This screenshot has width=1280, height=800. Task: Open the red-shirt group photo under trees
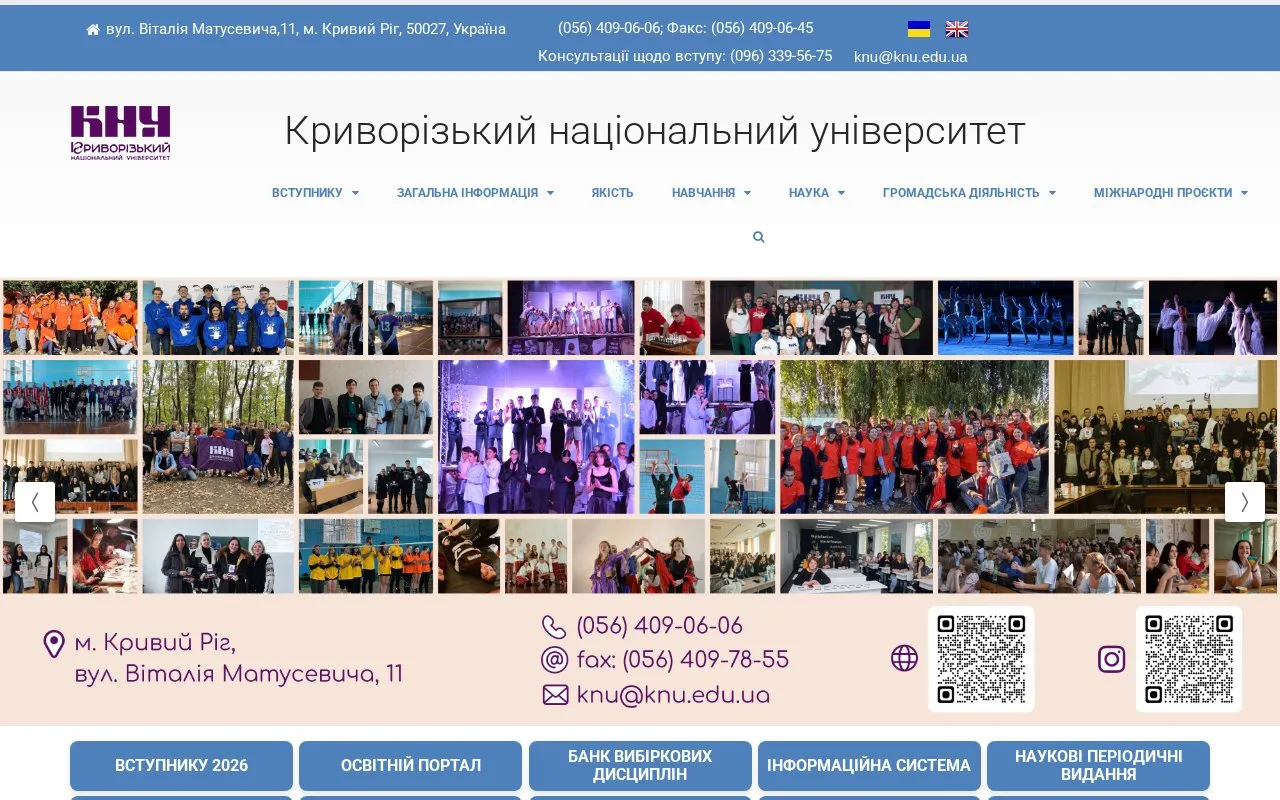[x=915, y=437]
